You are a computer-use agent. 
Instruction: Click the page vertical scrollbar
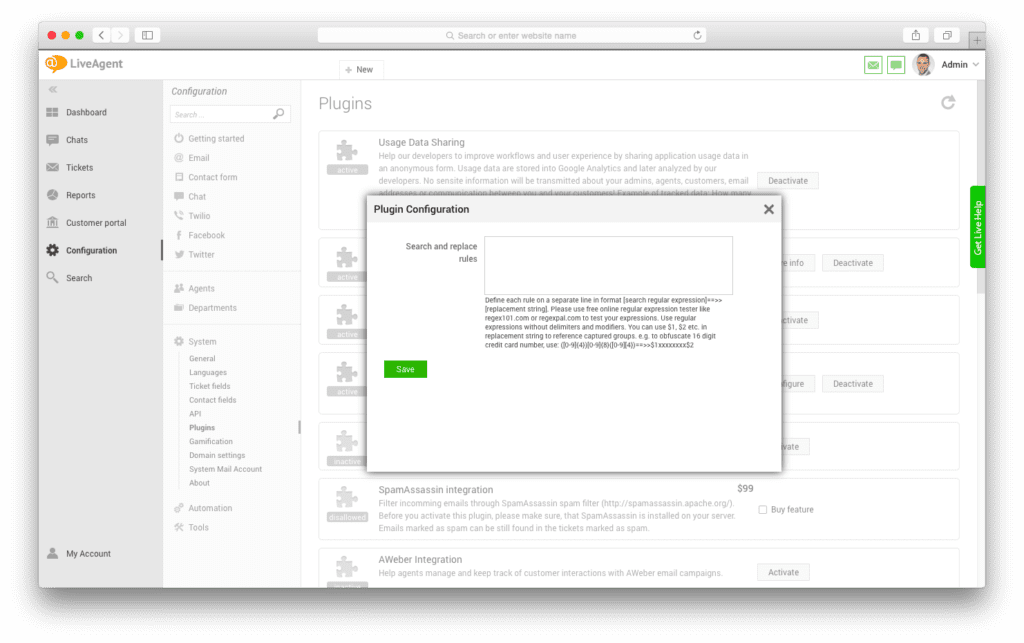(981, 188)
